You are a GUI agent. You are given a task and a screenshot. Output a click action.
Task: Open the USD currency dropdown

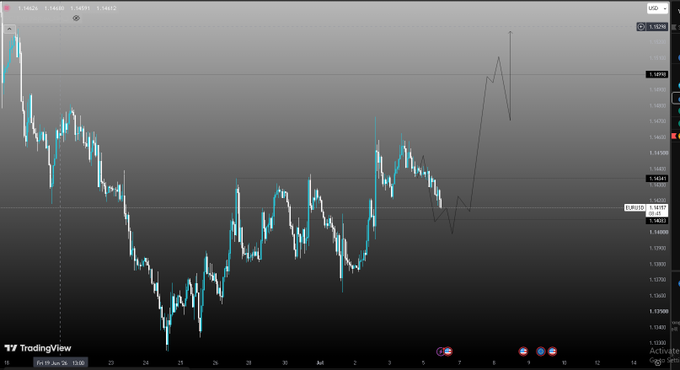[657, 8]
